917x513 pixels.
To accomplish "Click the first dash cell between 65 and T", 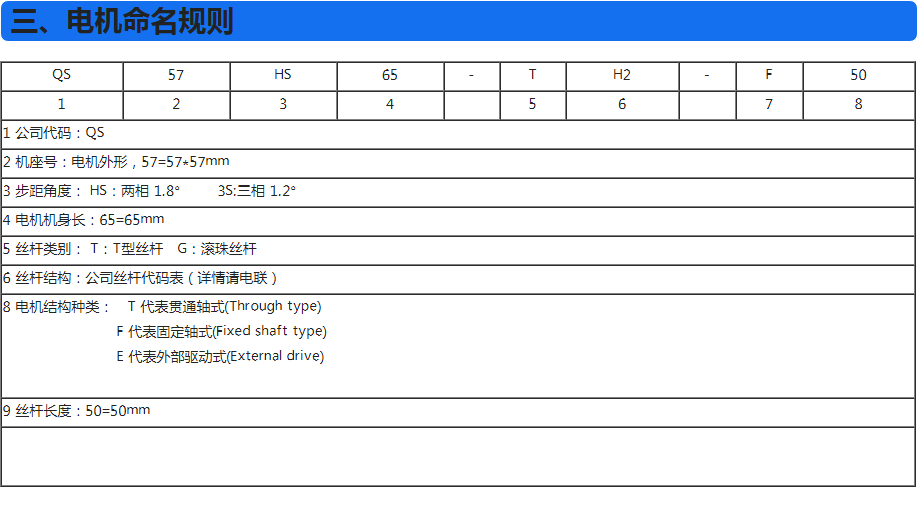I will pyautogui.click(x=472, y=76).
